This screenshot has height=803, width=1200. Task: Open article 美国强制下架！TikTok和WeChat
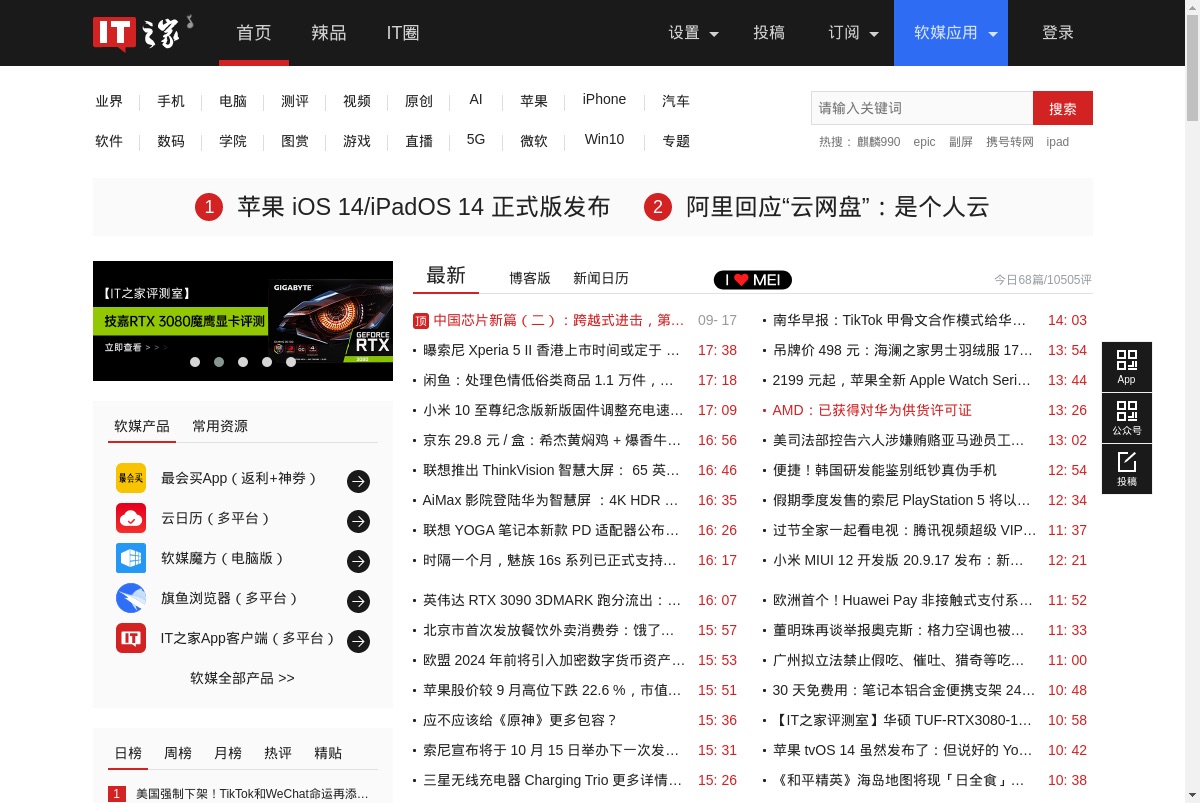coord(252,794)
